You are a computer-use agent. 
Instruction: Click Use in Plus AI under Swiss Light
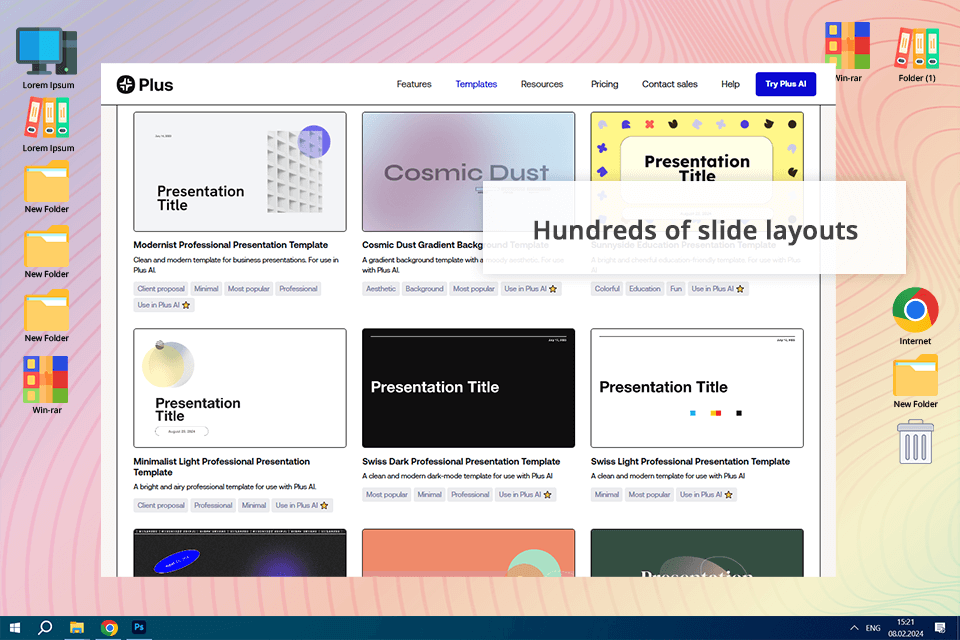click(x=706, y=494)
